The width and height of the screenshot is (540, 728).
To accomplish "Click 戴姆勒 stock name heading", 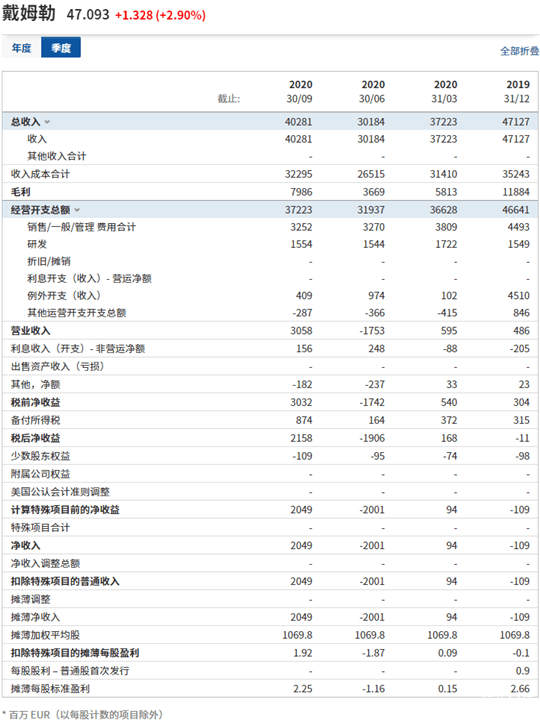I will click(29, 13).
